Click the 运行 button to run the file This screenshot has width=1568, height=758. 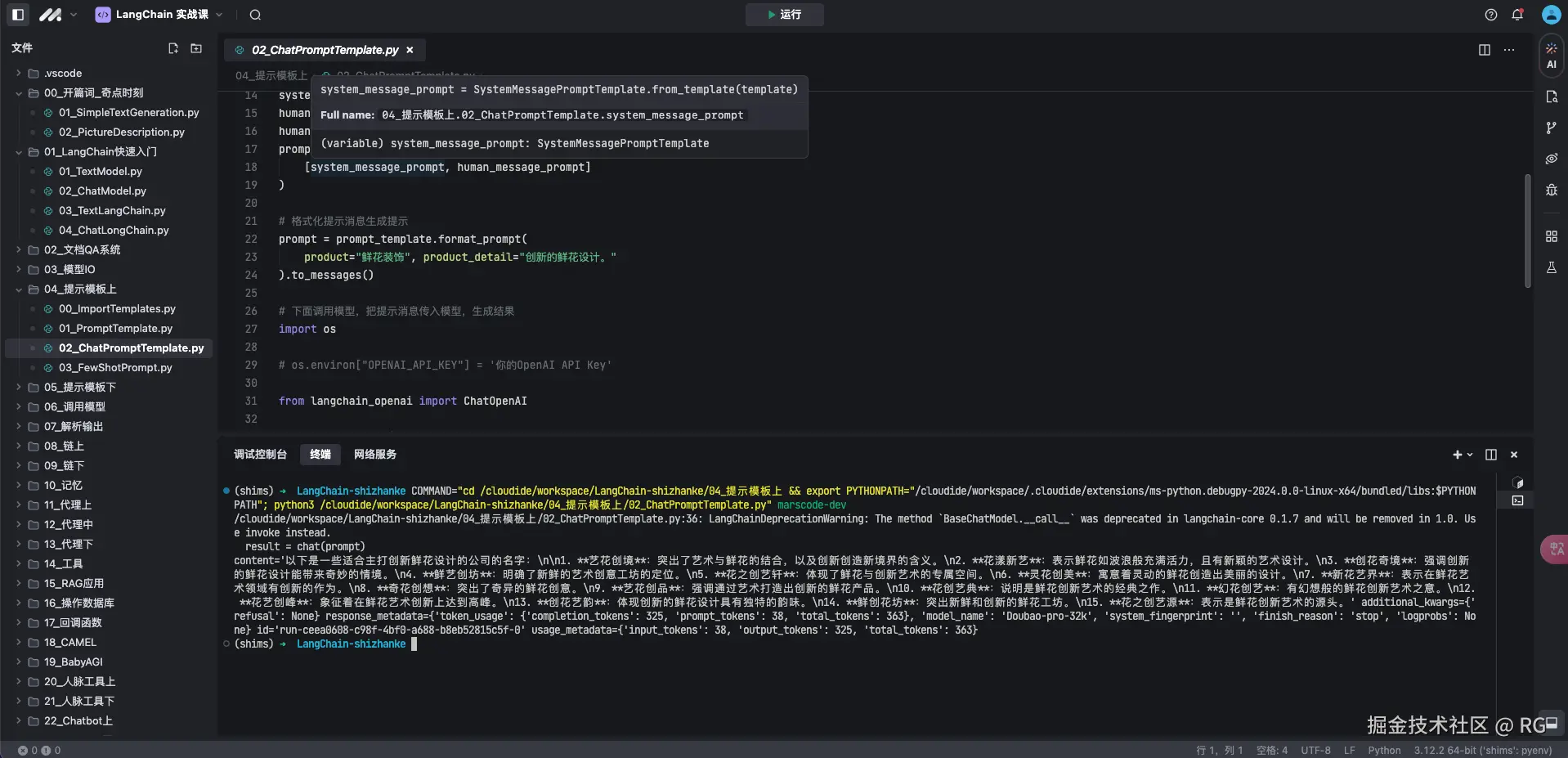(x=783, y=15)
